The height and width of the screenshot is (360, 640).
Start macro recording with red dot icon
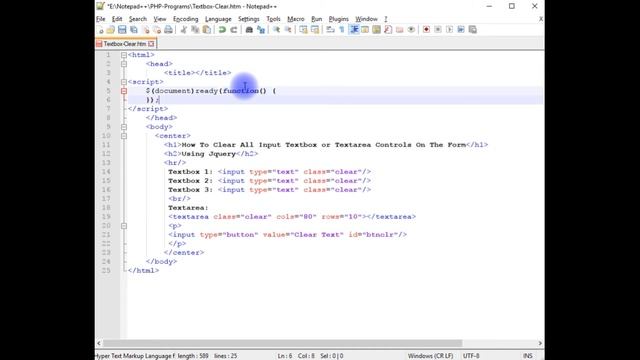click(x=426, y=30)
